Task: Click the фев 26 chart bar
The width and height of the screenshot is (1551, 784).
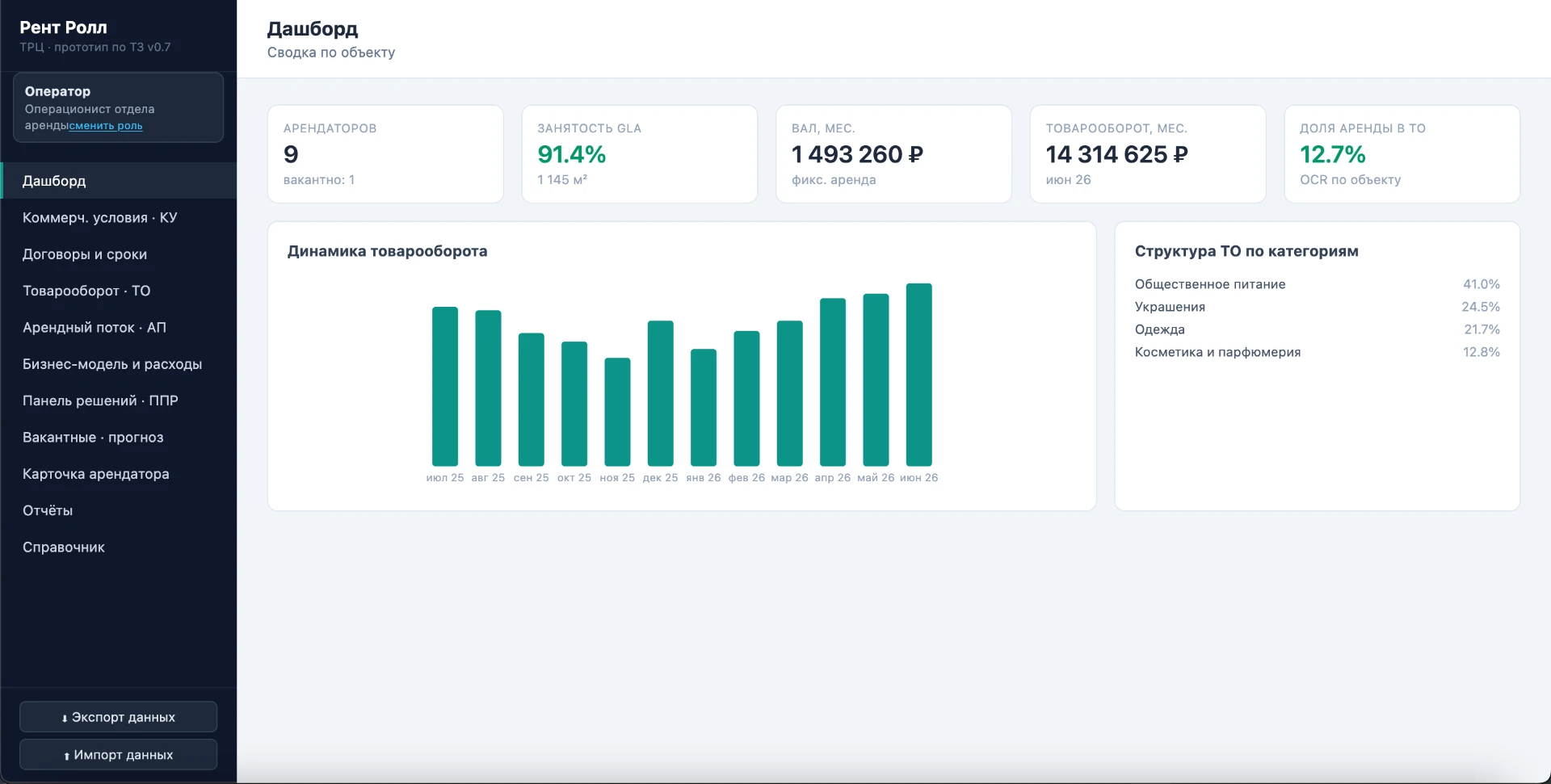Action: (746, 399)
